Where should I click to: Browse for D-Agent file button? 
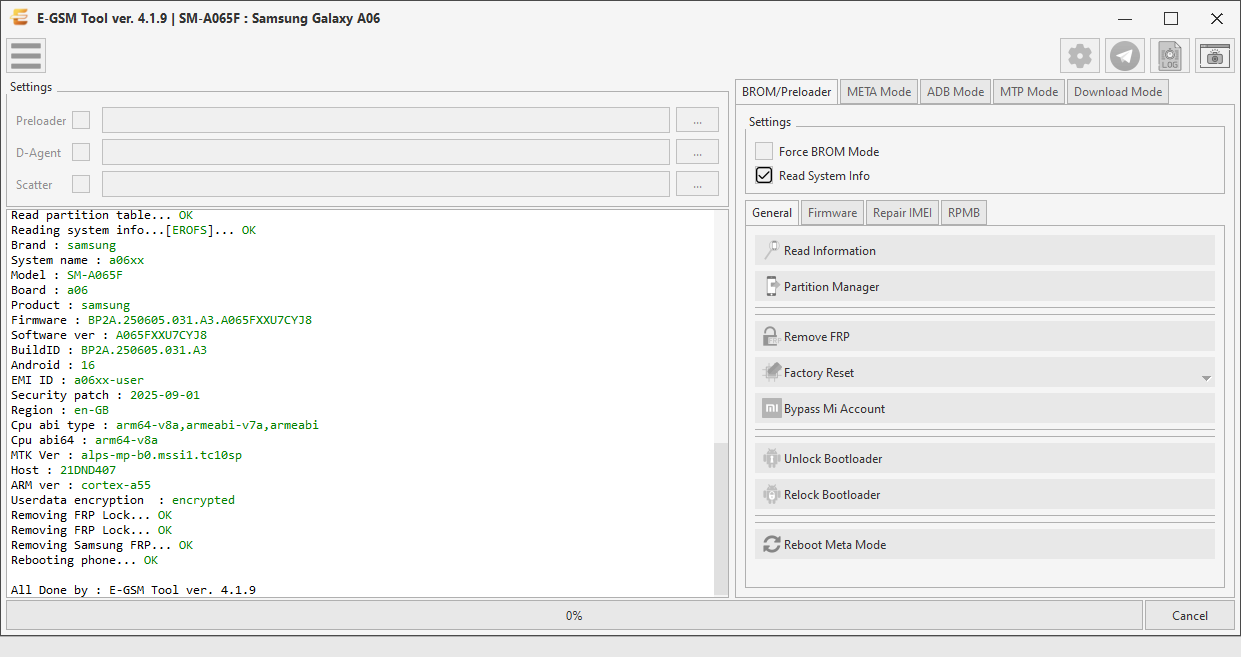click(x=697, y=152)
